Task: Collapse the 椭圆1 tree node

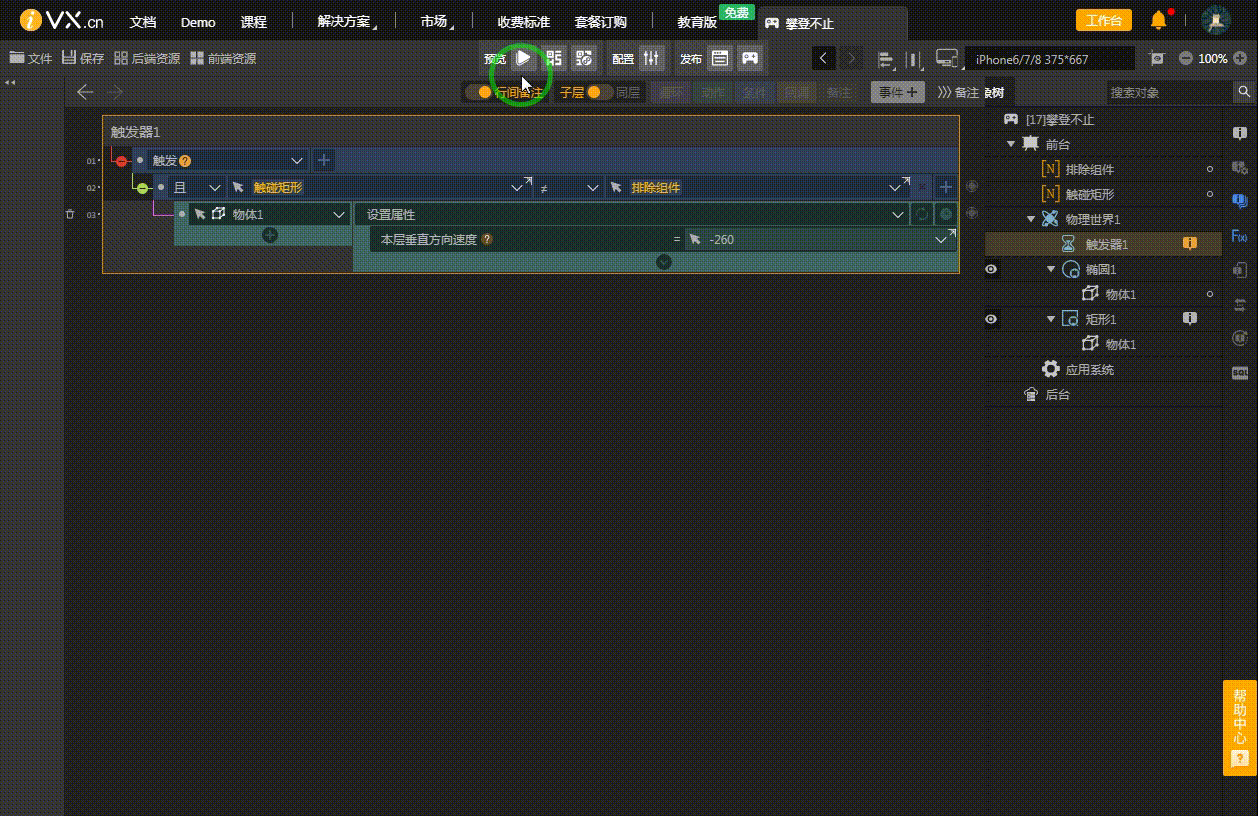Action: coord(1051,269)
